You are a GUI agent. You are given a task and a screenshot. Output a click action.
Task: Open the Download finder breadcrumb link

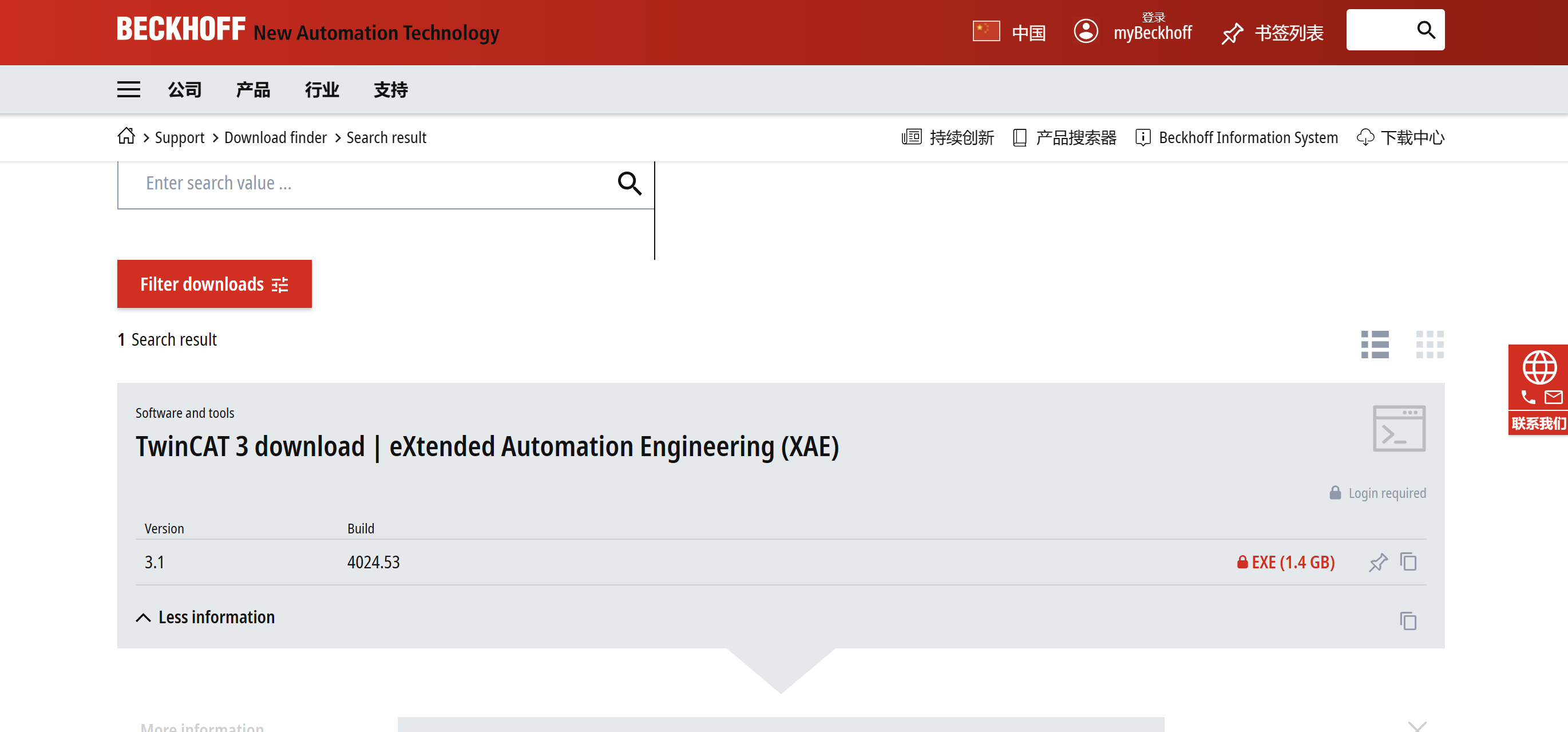276,137
